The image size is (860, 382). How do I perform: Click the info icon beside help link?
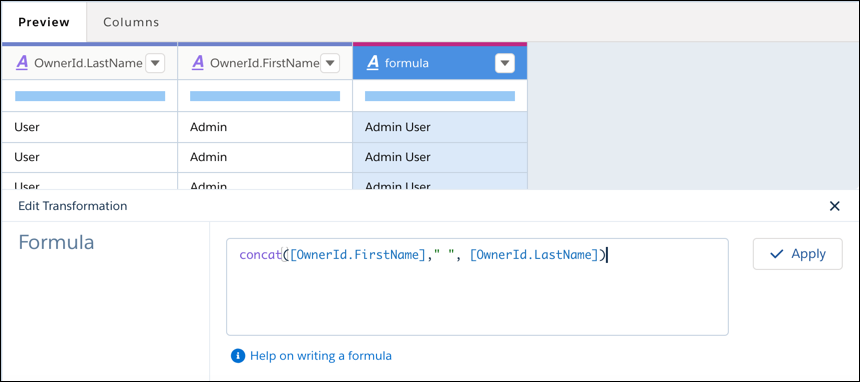click(x=237, y=356)
